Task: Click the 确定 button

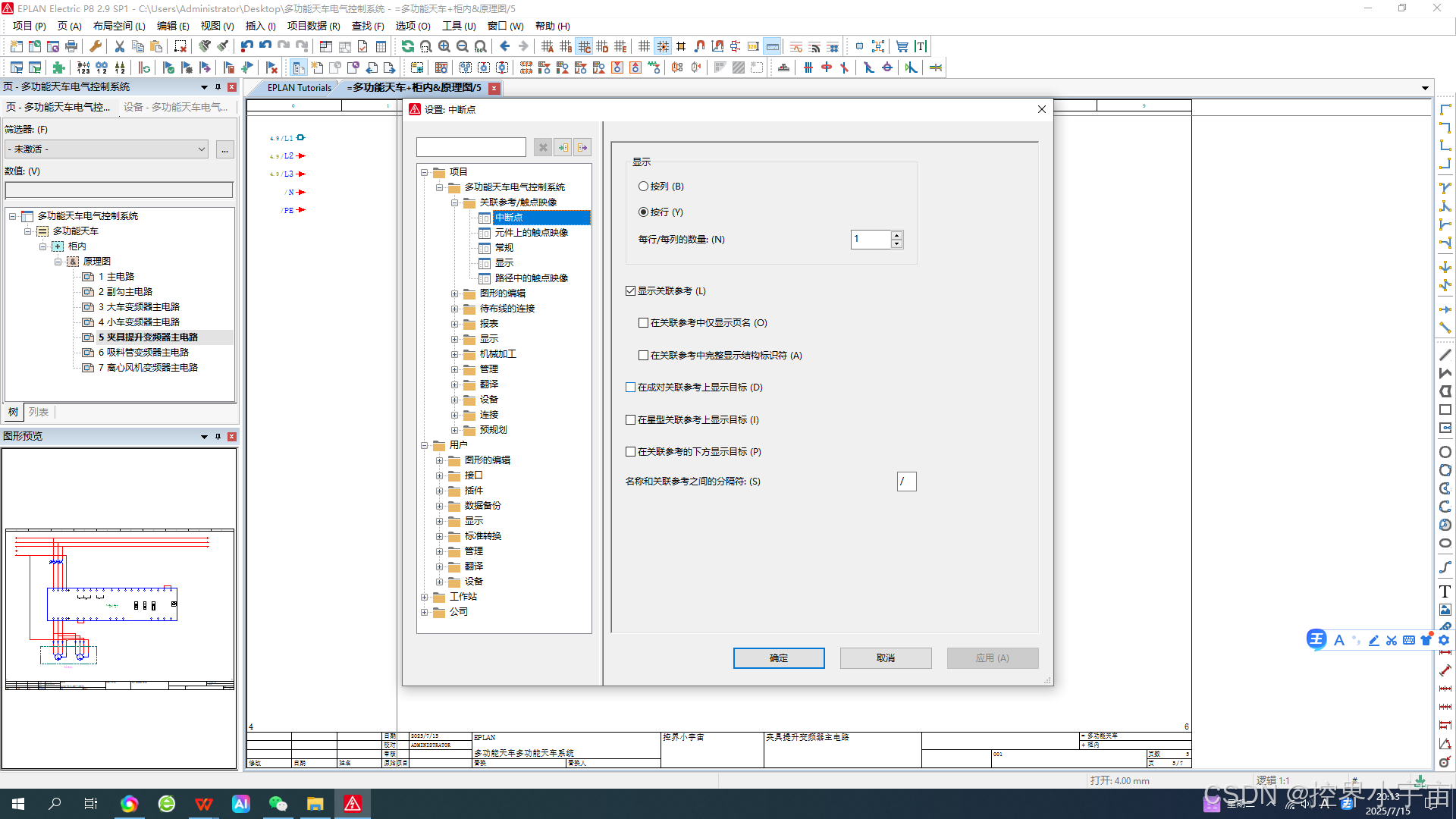Action: click(779, 658)
